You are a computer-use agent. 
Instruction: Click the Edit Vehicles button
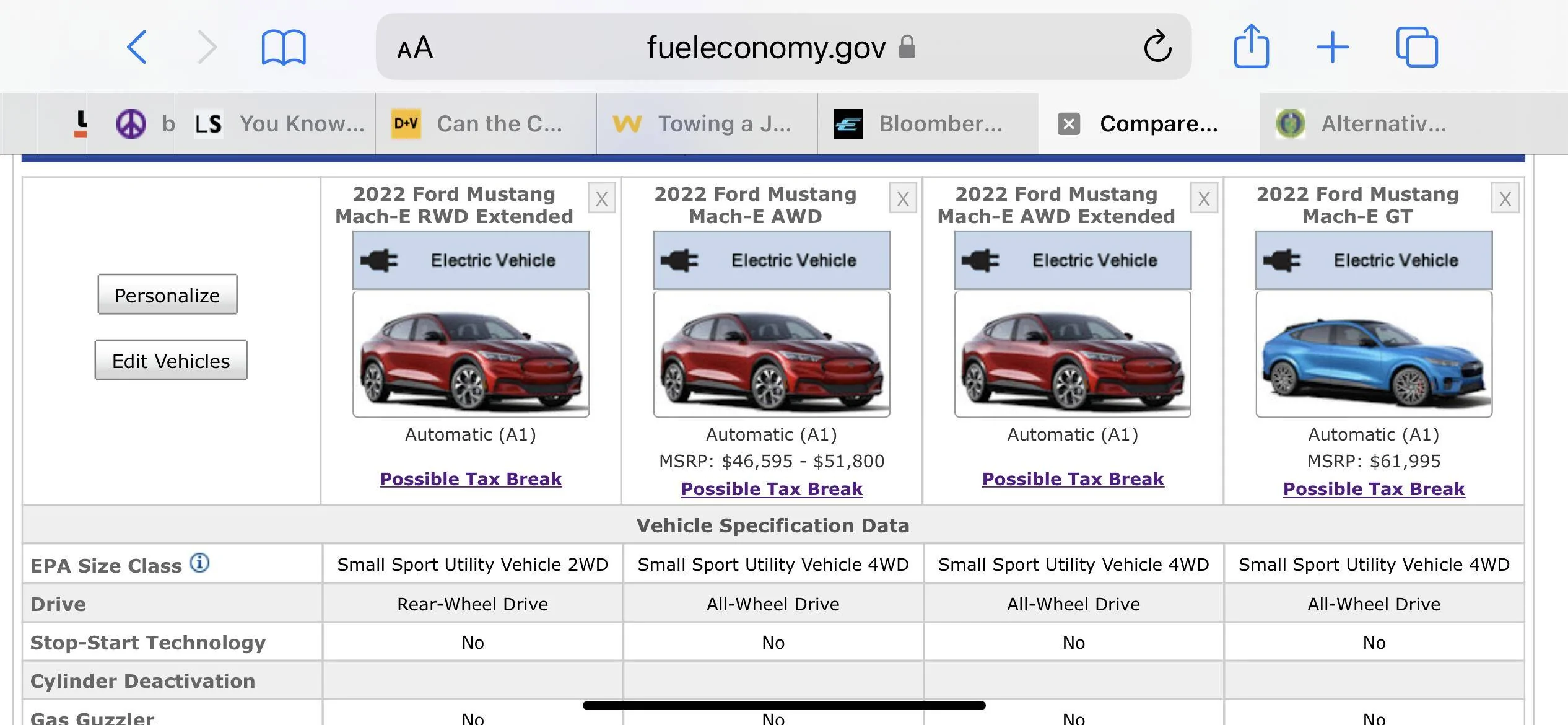(x=171, y=360)
